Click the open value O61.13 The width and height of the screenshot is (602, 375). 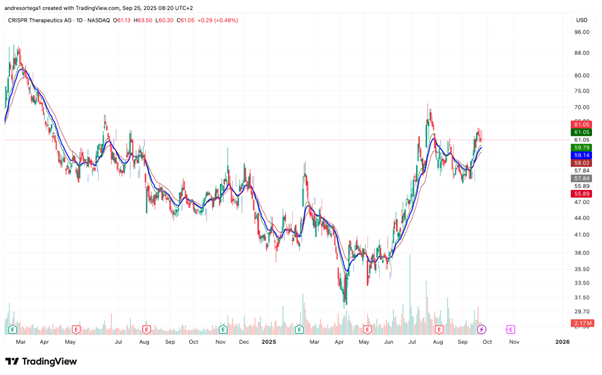(x=121, y=20)
